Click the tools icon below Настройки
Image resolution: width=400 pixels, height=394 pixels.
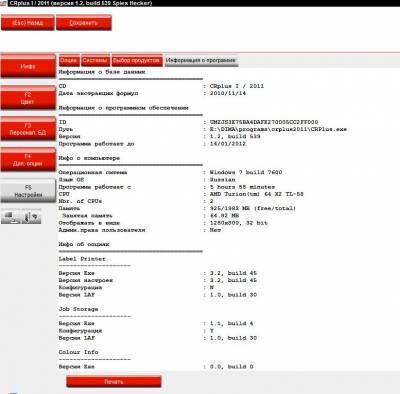pos(31,217)
